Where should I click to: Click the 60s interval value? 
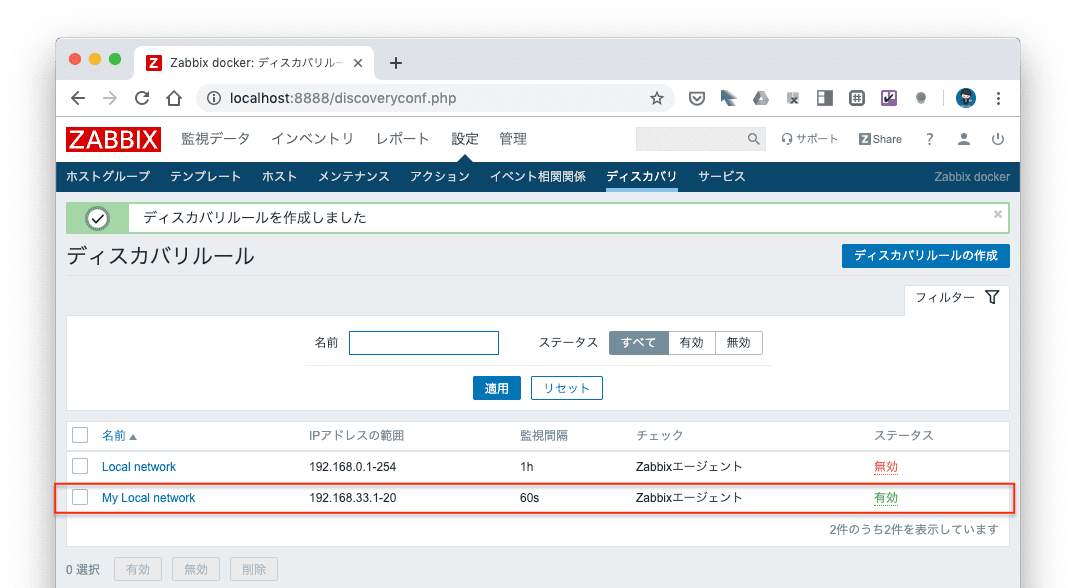pos(529,497)
